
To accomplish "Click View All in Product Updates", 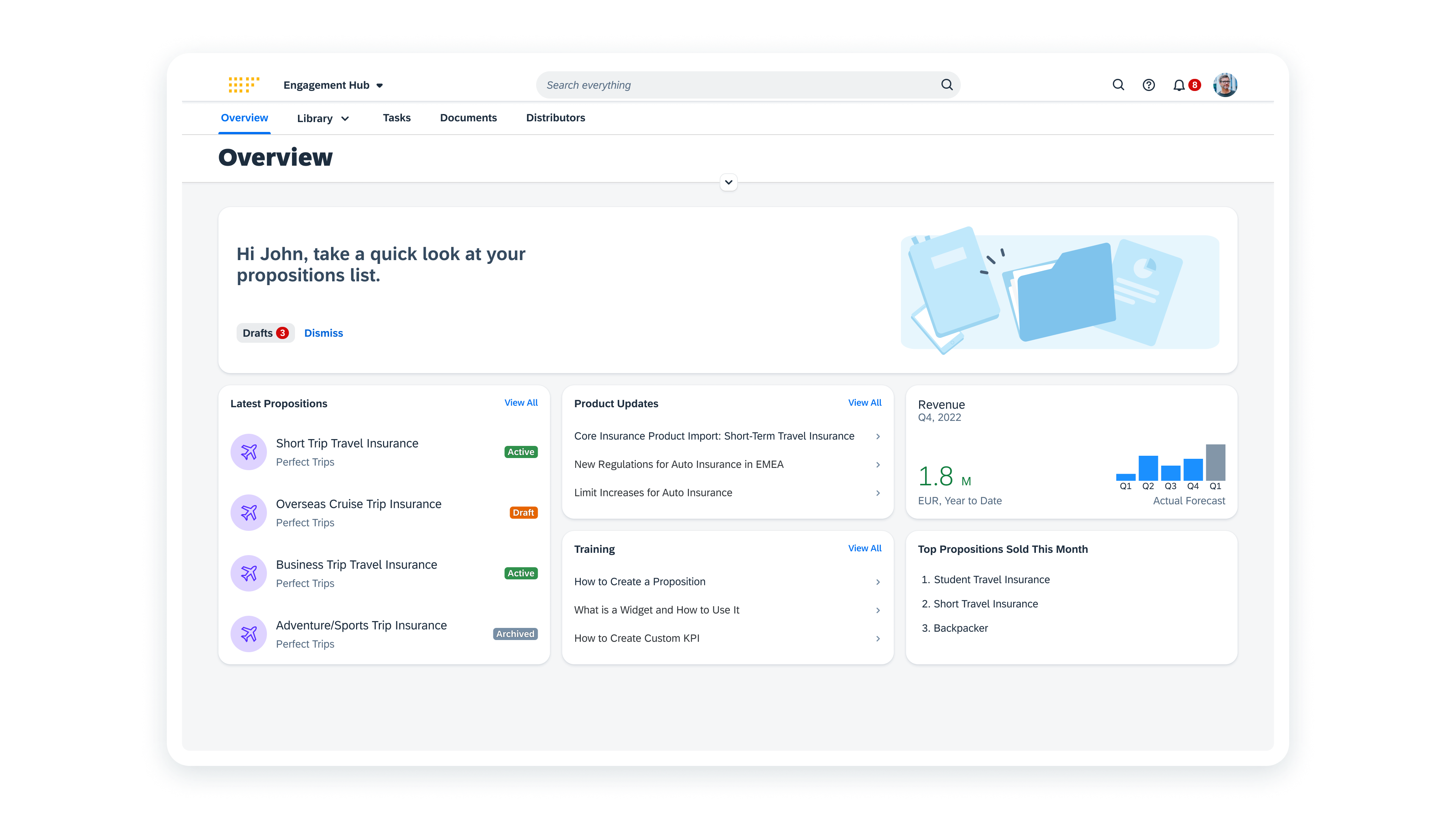I will [x=864, y=402].
